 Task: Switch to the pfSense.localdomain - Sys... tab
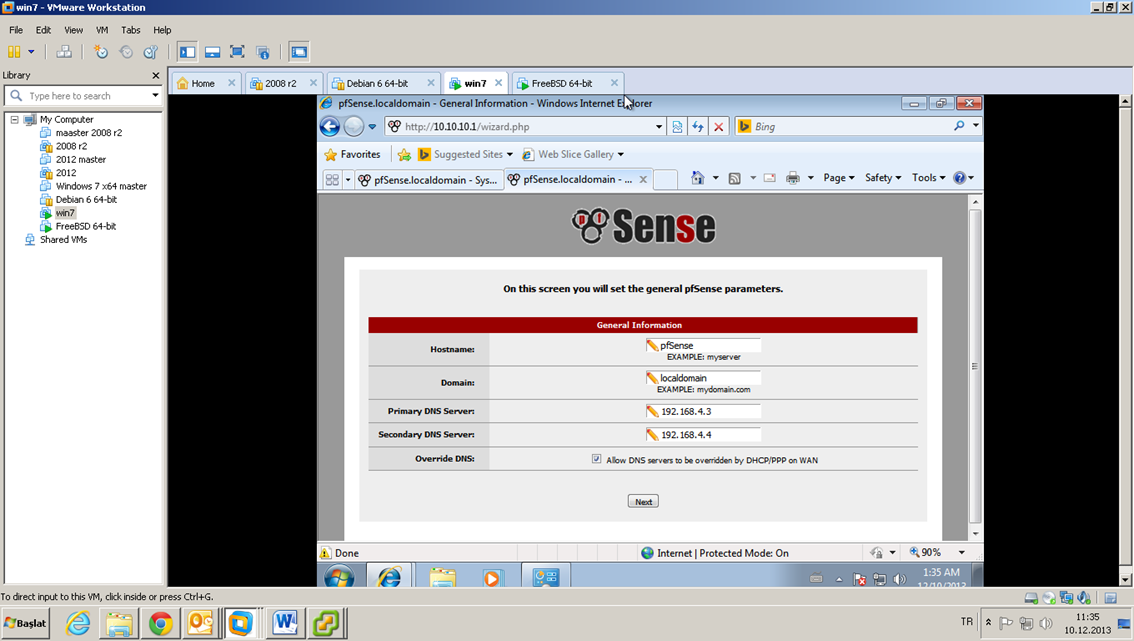[x=428, y=179]
